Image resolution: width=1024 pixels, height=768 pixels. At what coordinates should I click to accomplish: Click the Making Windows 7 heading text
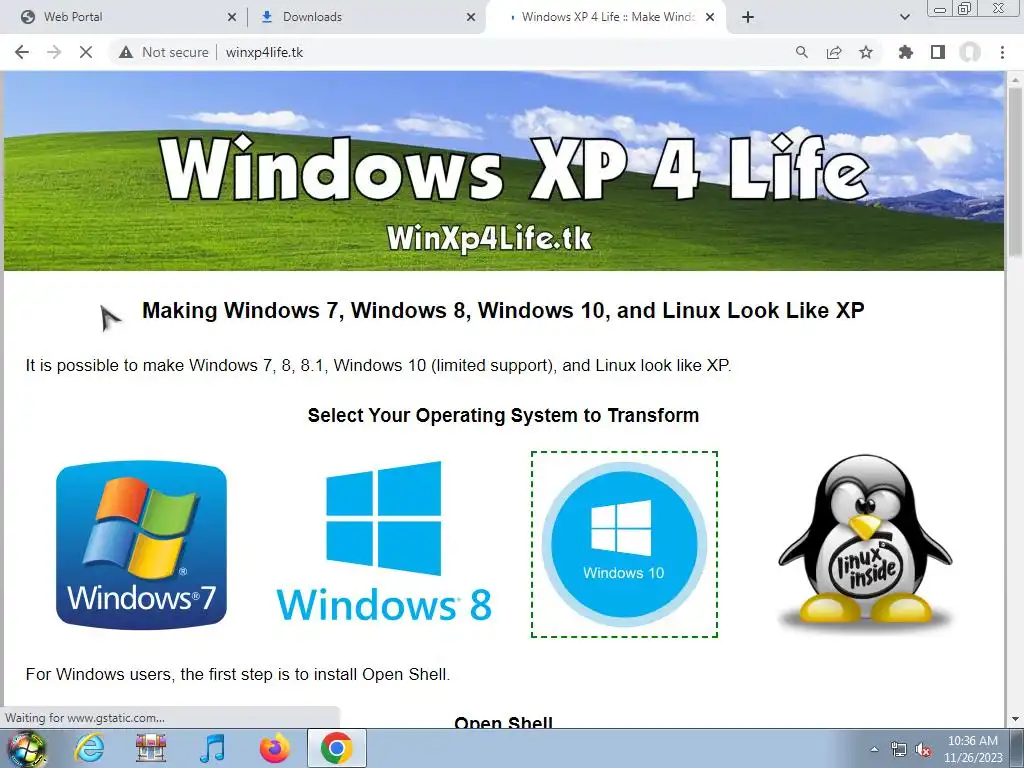(x=504, y=310)
